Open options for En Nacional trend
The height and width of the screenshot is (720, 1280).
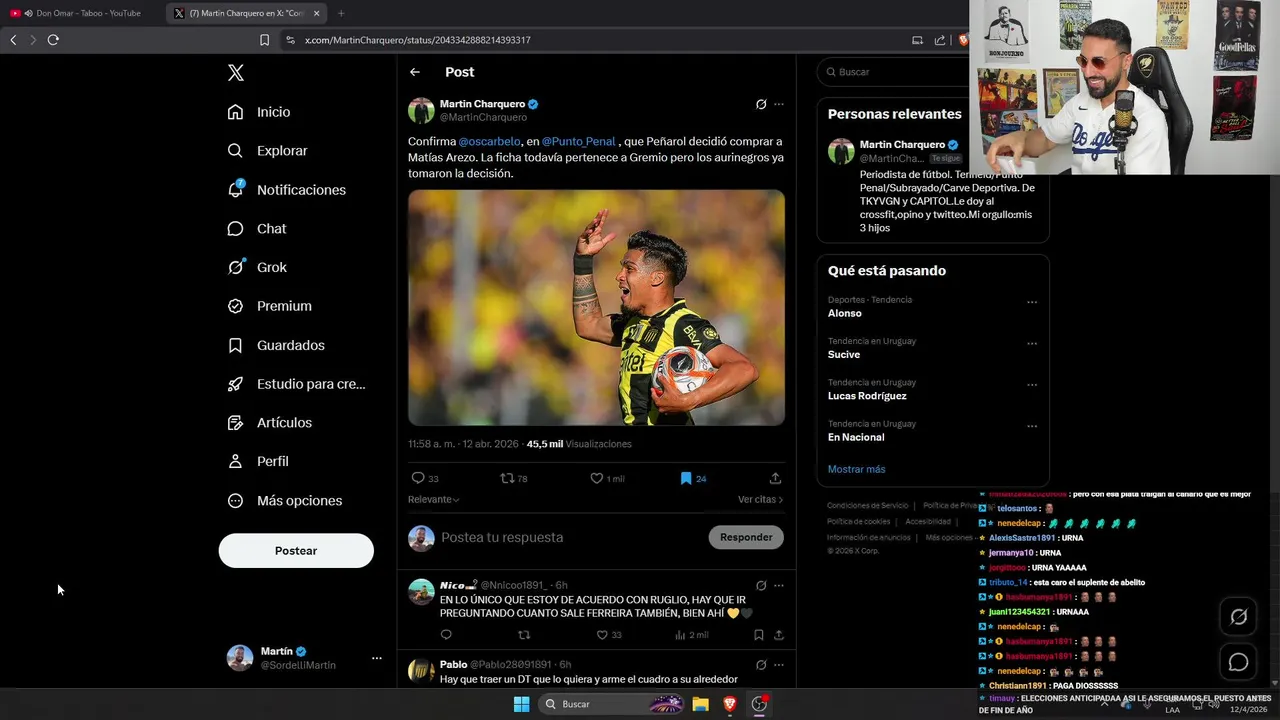click(1032, 426)
